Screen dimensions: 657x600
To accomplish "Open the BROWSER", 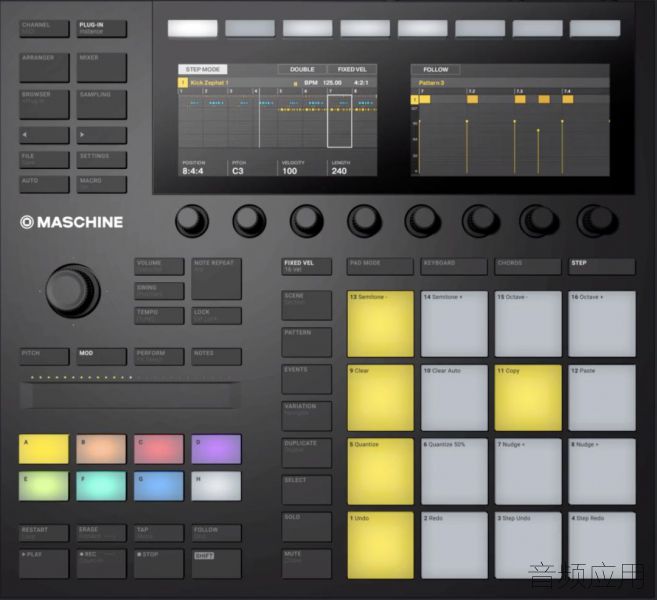I will pos(44,104).
